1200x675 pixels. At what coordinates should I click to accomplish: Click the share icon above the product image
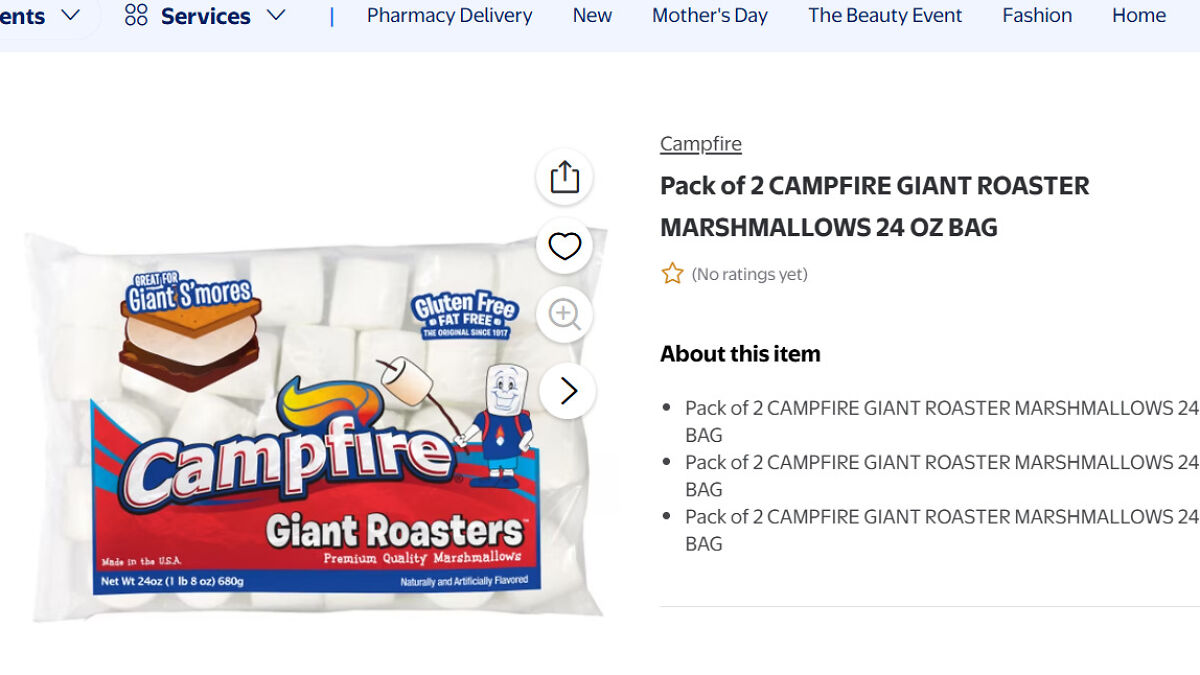pos(564,177)
